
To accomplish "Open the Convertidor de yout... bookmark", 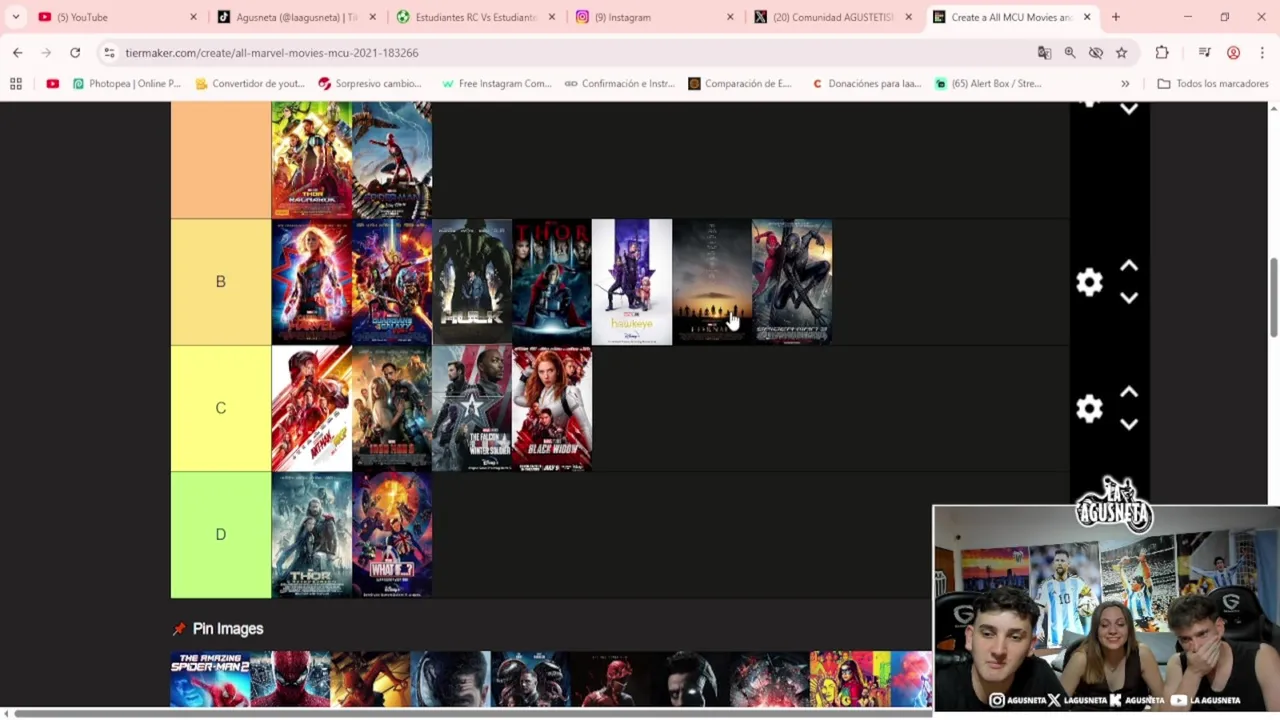I will point(249,84).
